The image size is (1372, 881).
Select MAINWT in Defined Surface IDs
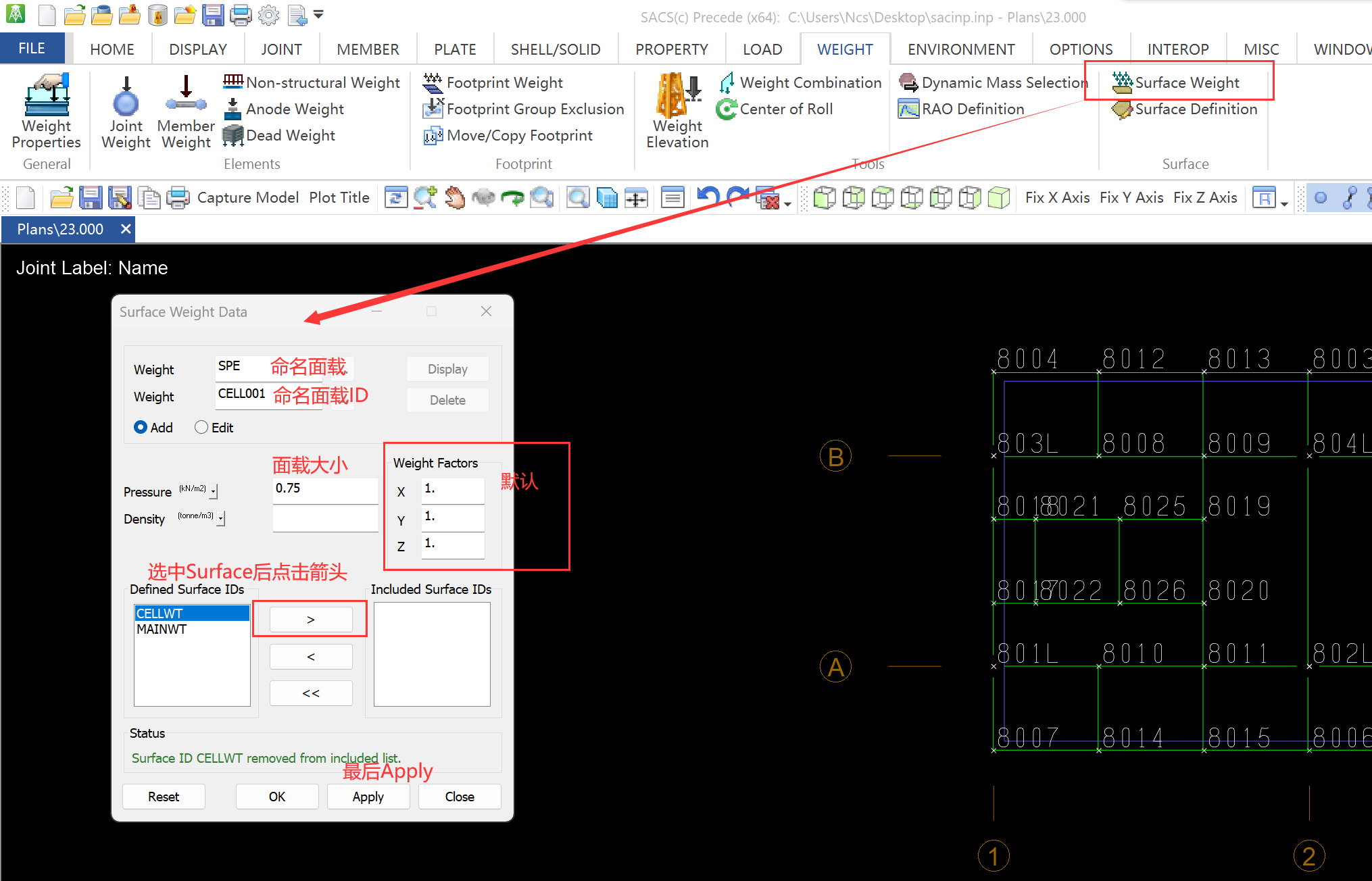162,629
